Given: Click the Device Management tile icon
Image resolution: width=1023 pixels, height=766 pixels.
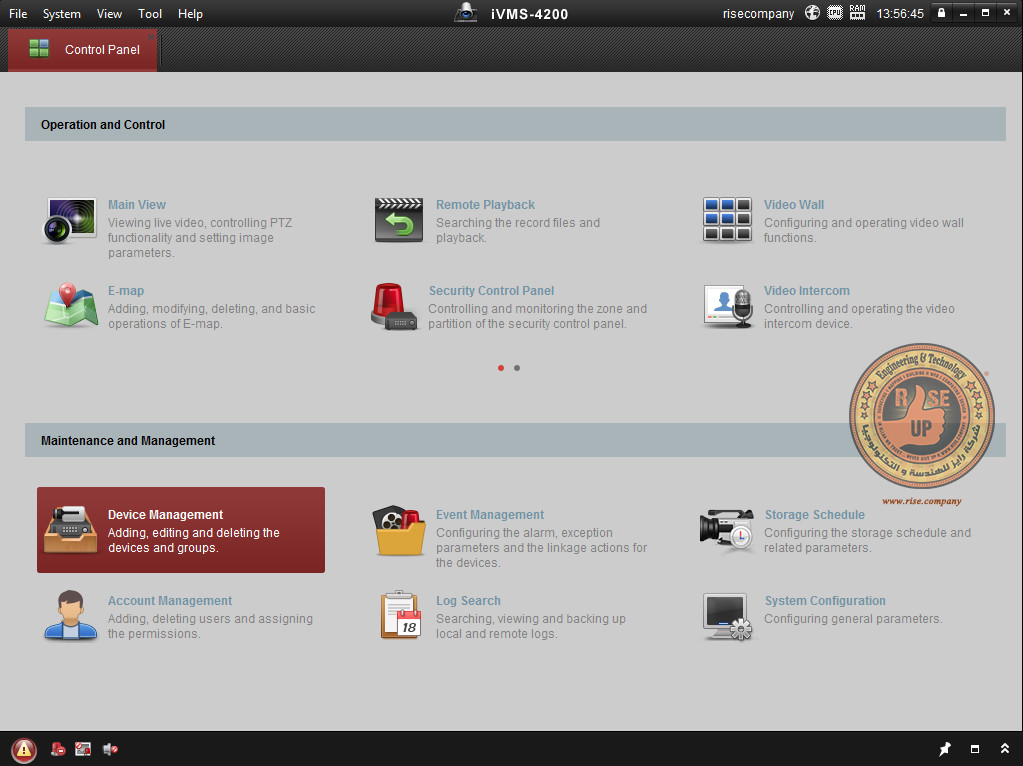Looking at the screenshot, I should point(70,529).
